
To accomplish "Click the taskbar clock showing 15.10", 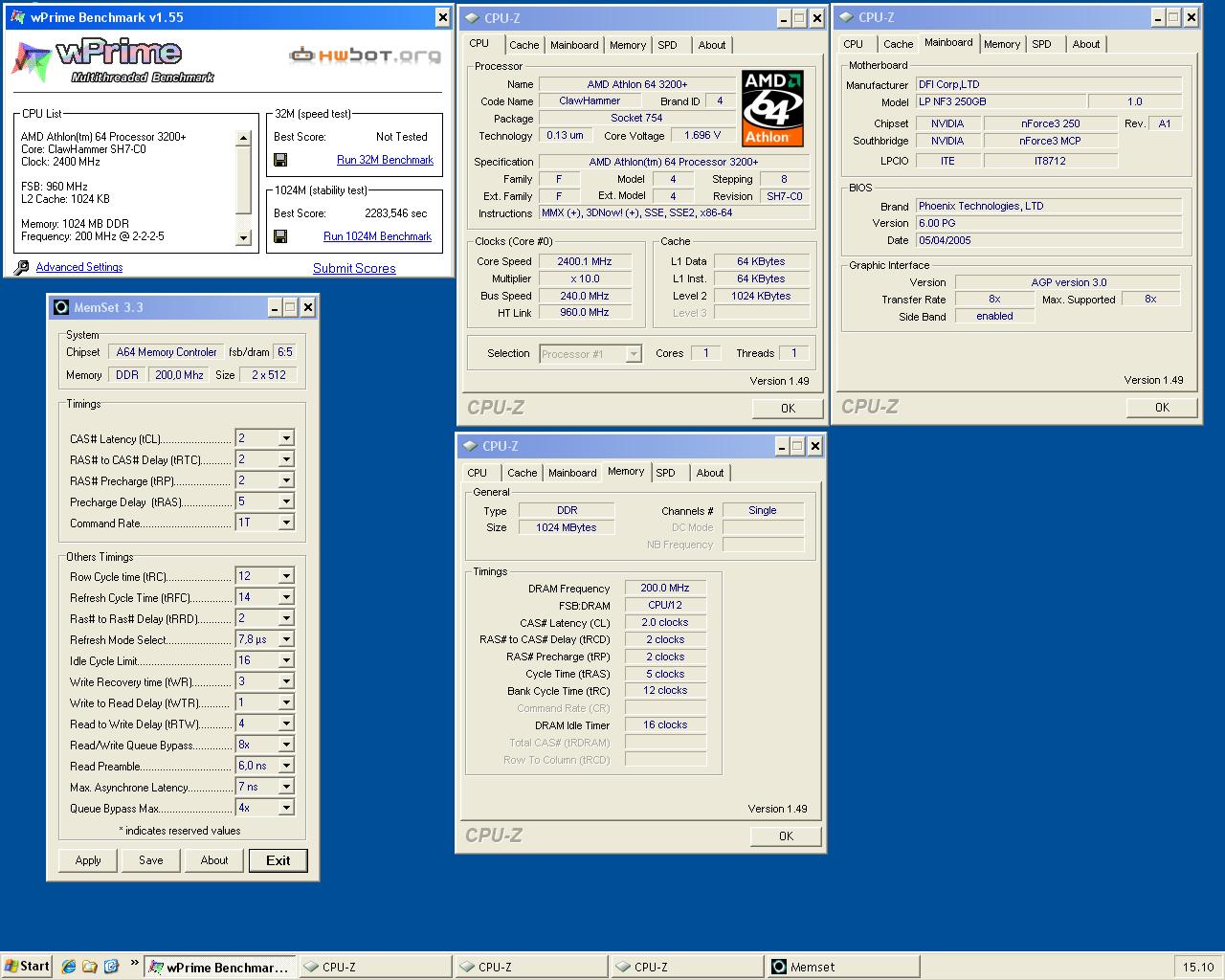I will tap(1197, 967).
